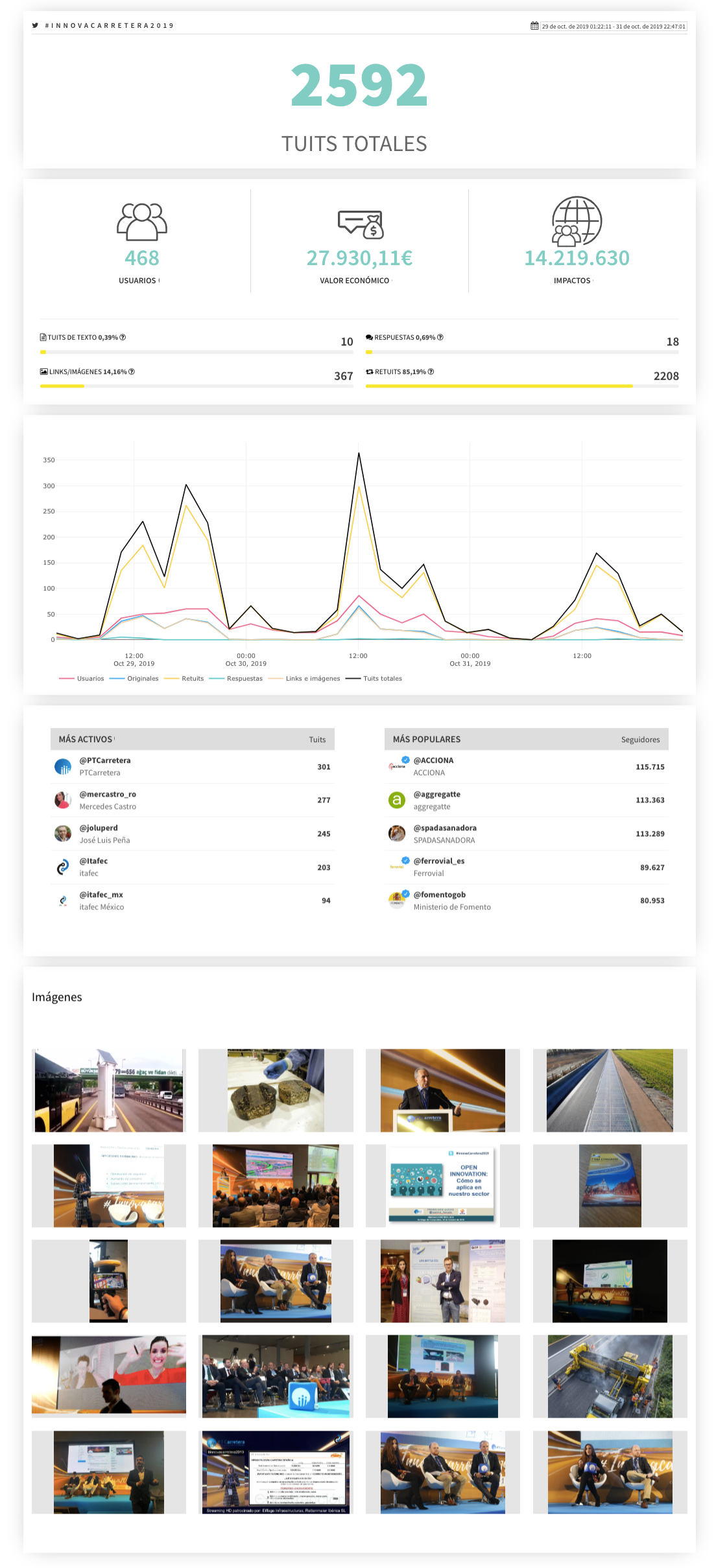Click the #INNOVACARRETERA2019 hashtag title

coord(110,26)
